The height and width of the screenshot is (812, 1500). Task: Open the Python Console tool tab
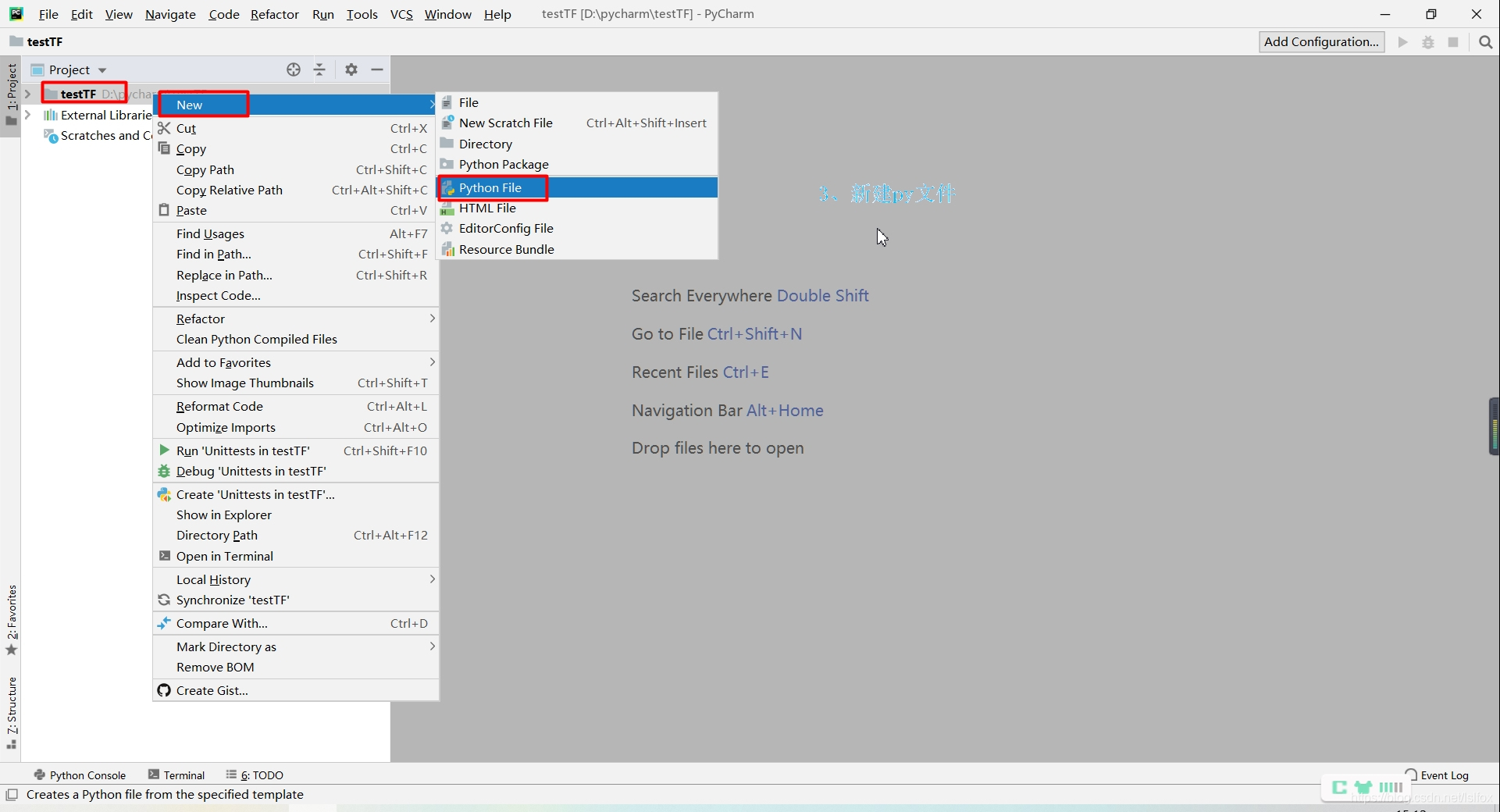[x=80, y=775]
